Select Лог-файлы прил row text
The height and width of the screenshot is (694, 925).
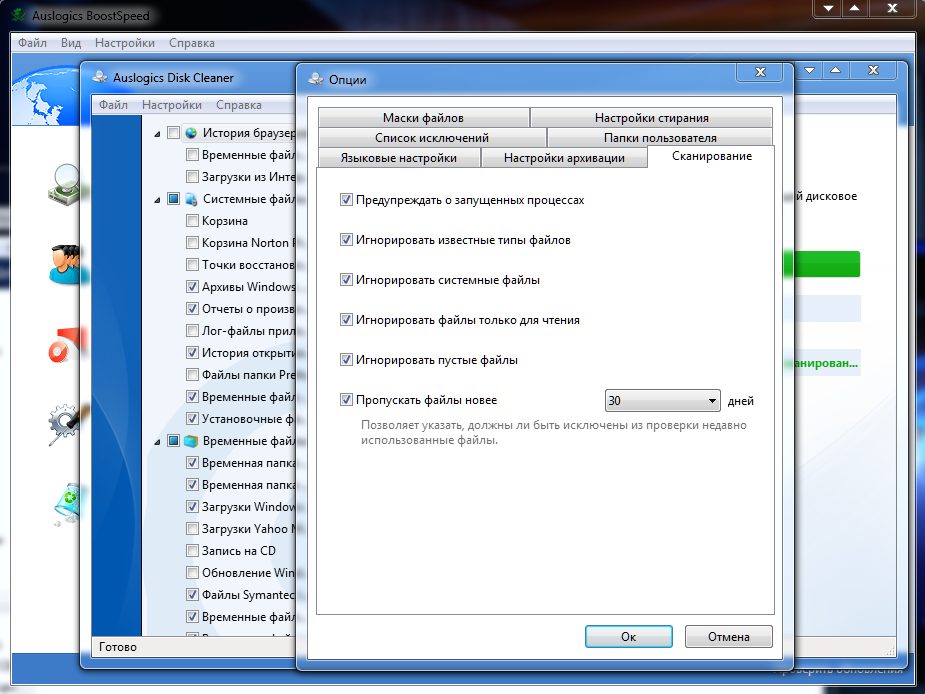point(248,331)
